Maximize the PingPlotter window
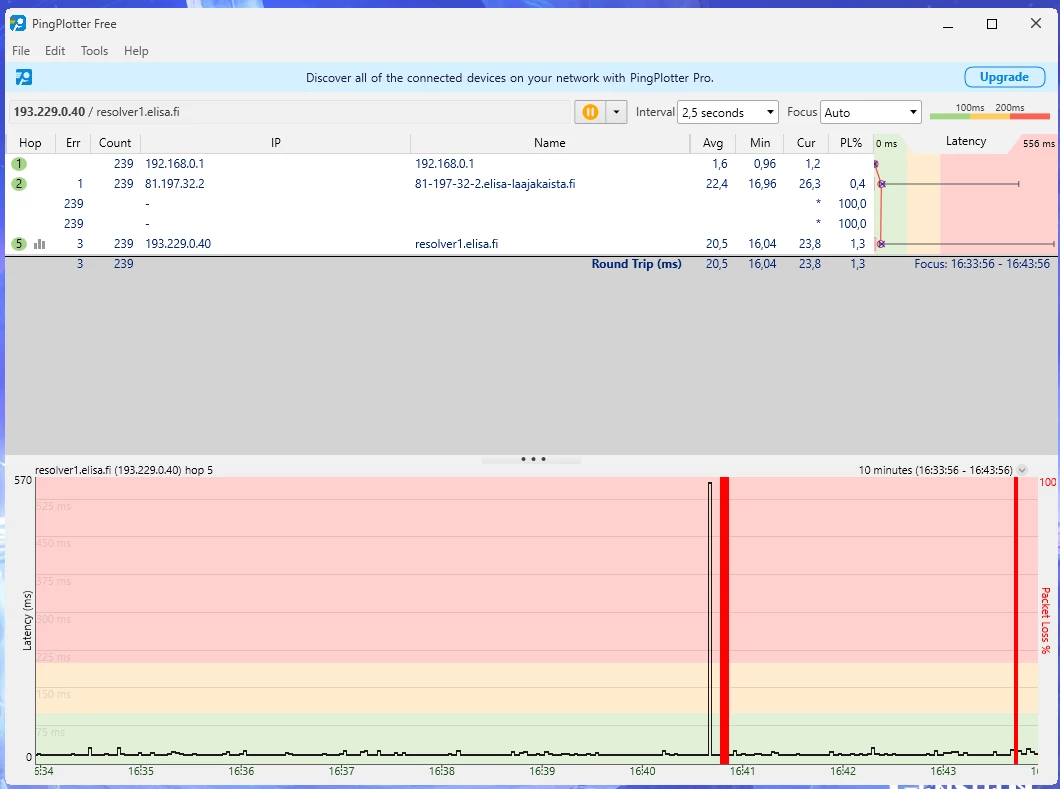The height and width of the screenshot is (789, 1060). tap(992, 24)
